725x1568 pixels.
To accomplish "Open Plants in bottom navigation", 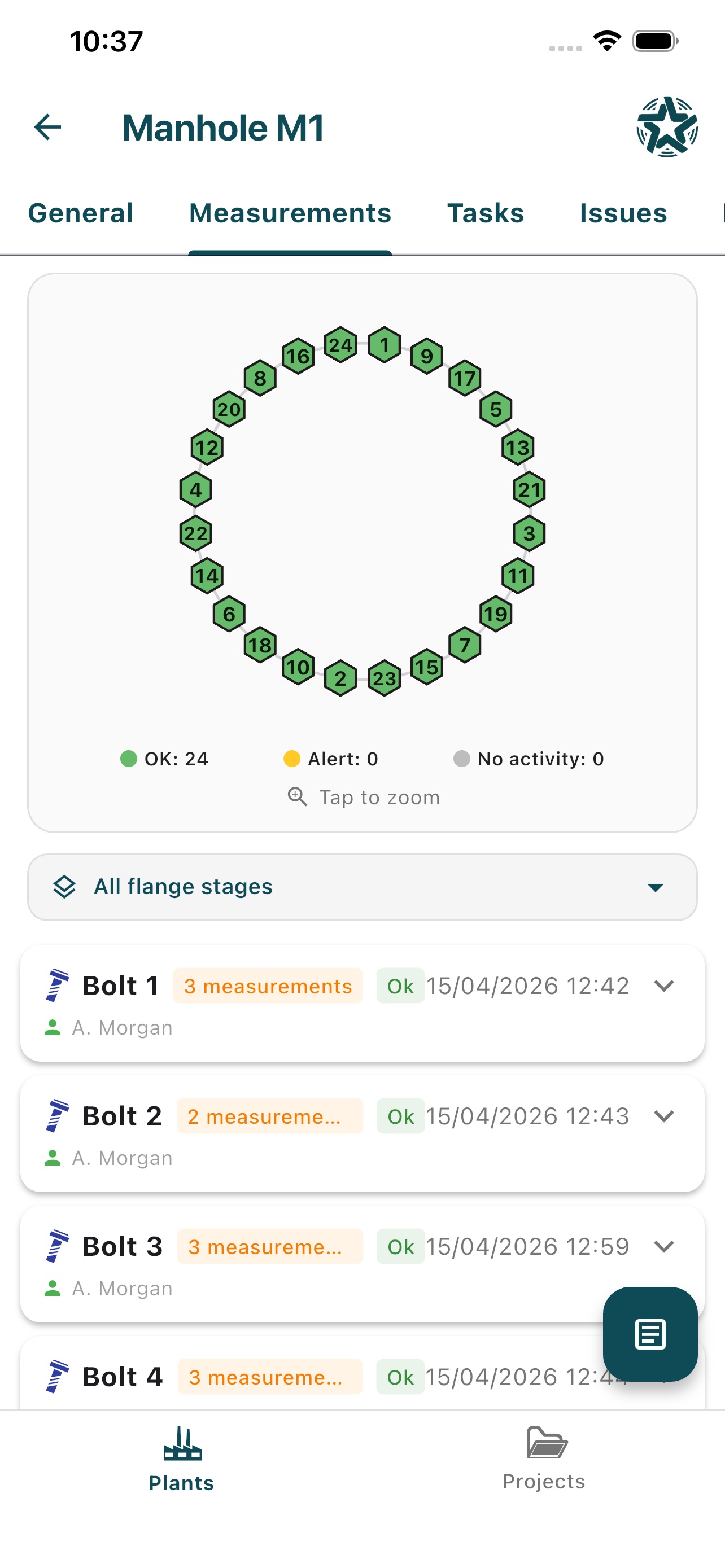I will [x=181, y=1459].
